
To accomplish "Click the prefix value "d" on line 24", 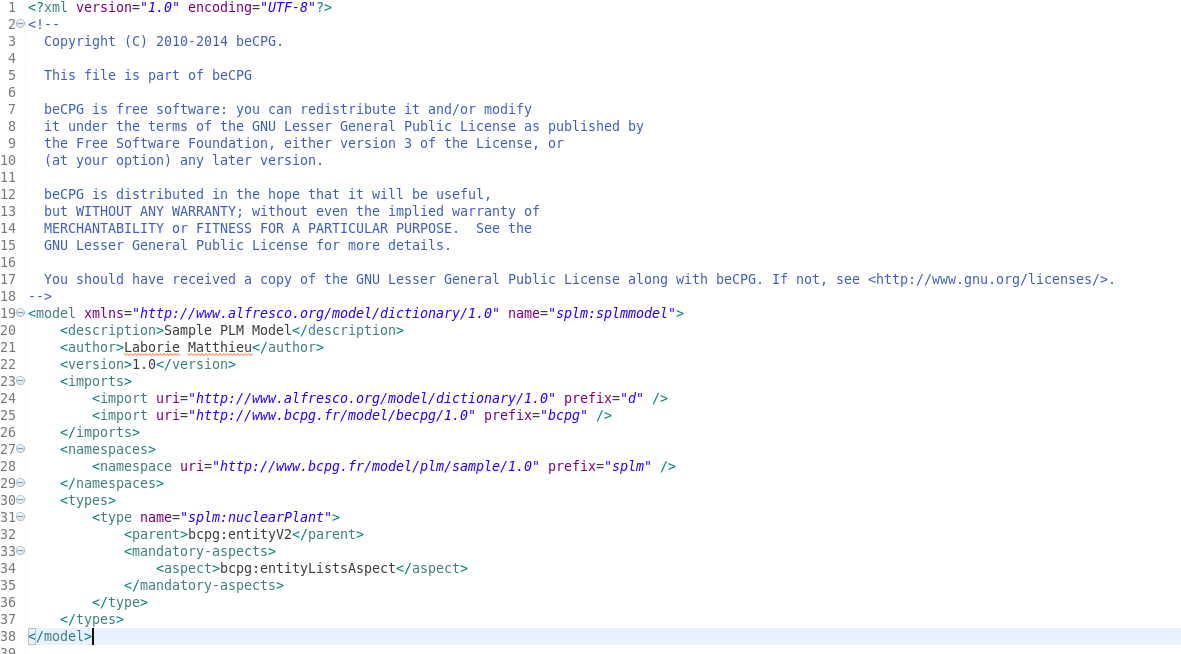I will (x=632, y=399).
